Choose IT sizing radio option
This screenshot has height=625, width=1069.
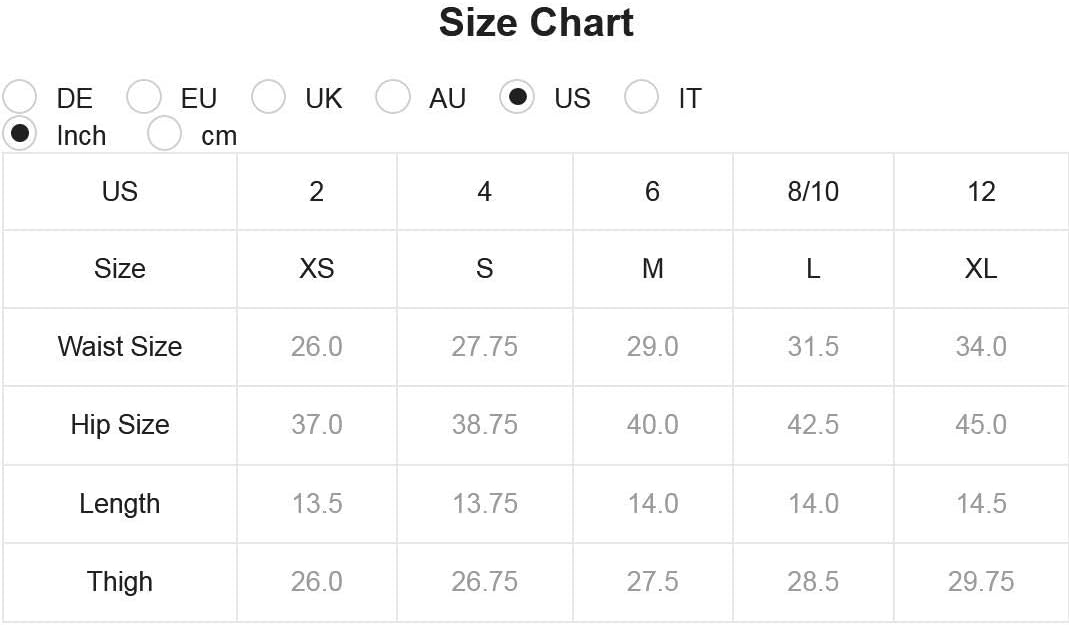tap(642, 96)
